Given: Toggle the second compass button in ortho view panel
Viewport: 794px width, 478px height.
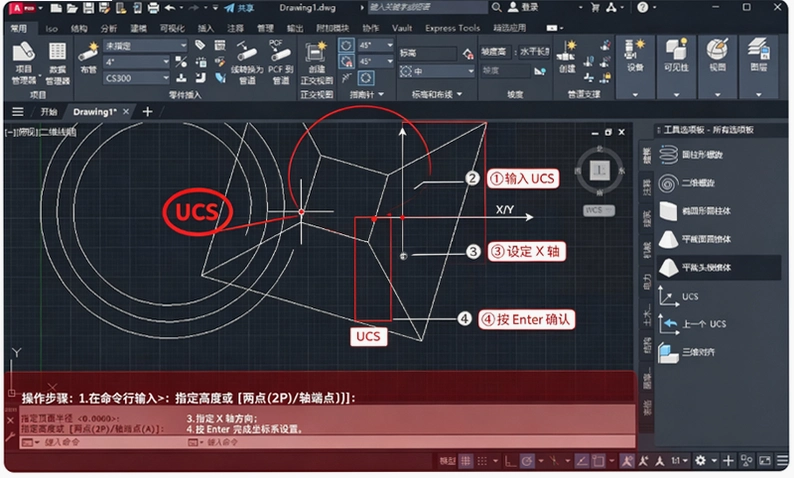Looking at the screenshot, I should point(346,62).
